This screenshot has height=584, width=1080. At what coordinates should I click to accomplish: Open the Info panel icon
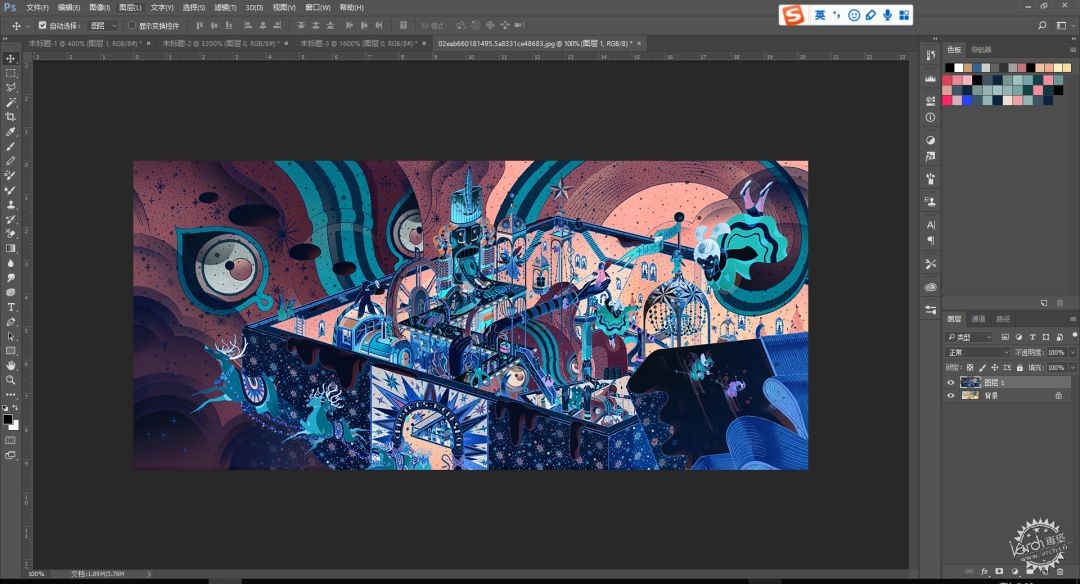pos(931,117)
